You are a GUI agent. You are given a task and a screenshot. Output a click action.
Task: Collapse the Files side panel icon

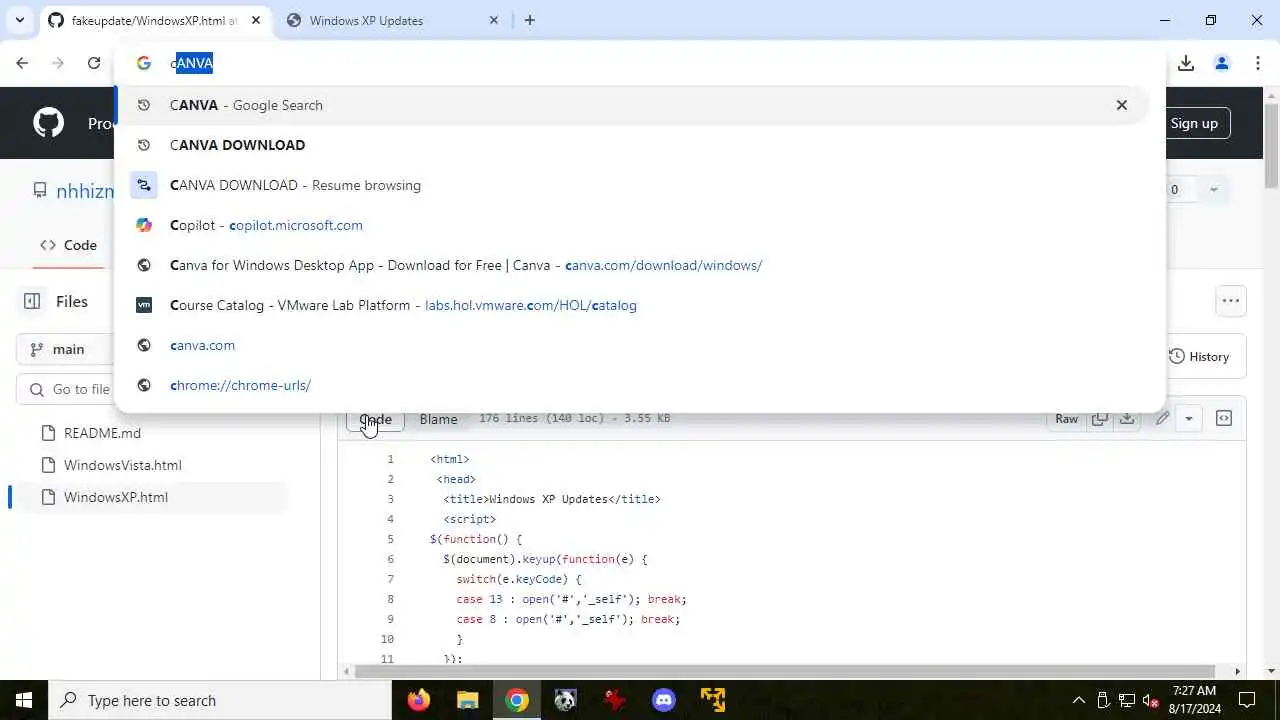click(32, 301)
